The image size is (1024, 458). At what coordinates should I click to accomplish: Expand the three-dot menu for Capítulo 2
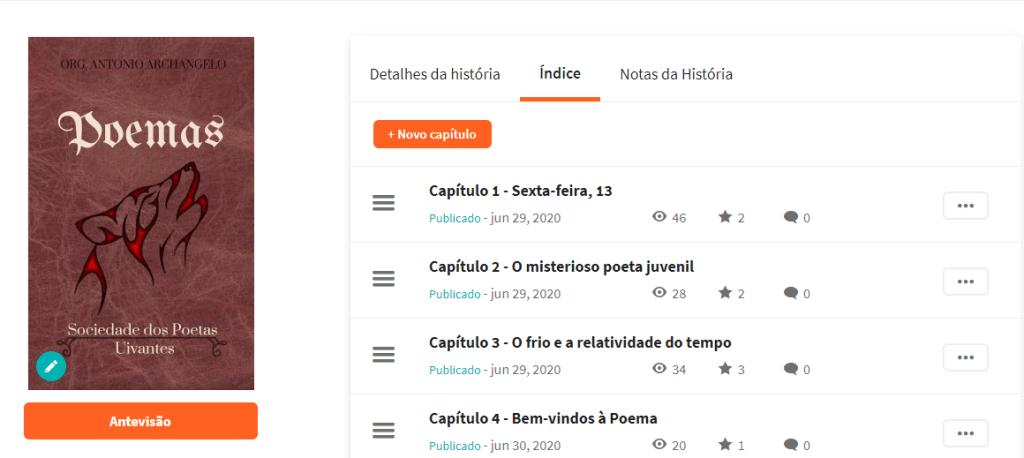coord(965,281)
